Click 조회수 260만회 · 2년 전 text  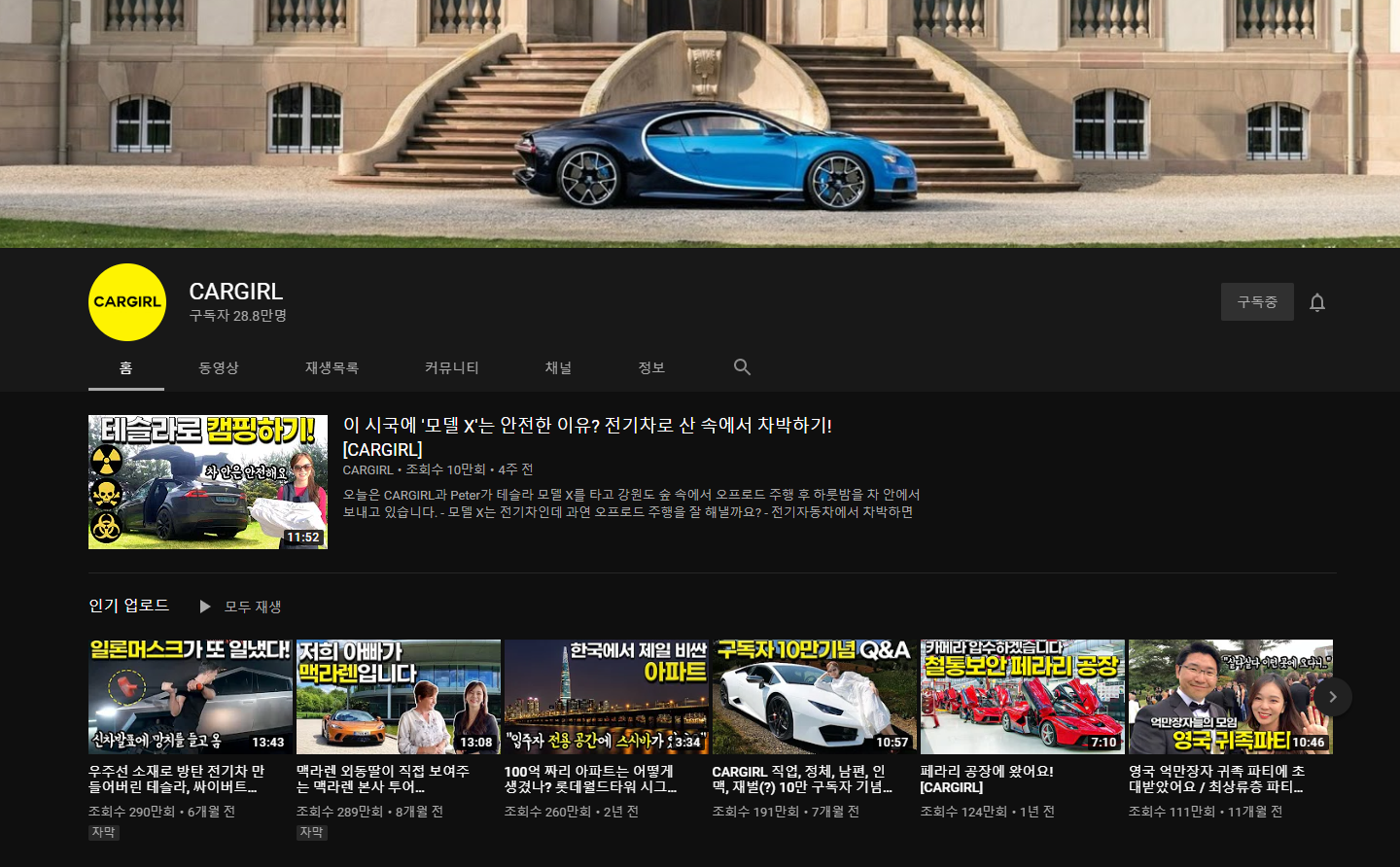pyautogui.click(x=572, y=812)
